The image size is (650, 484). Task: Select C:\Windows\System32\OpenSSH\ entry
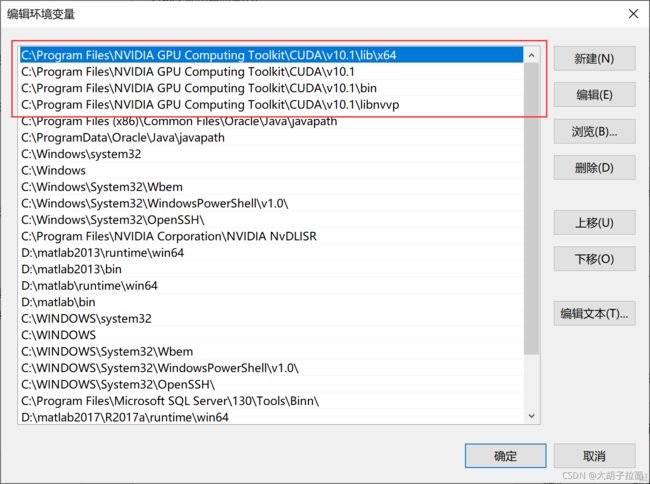pos(272,220)
